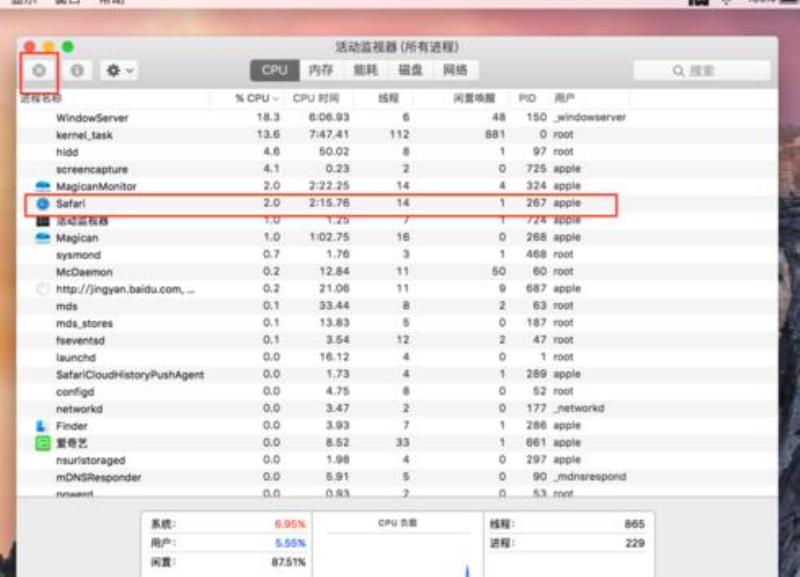Screen dimensions: 800x577
Task: Click the yellow minimize window button
Action: (49, 47)
